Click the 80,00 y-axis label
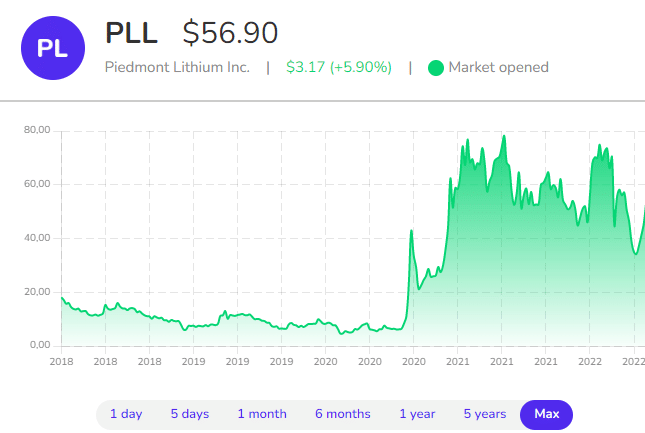This screenshot has height=433, width=645. point(37,130)
